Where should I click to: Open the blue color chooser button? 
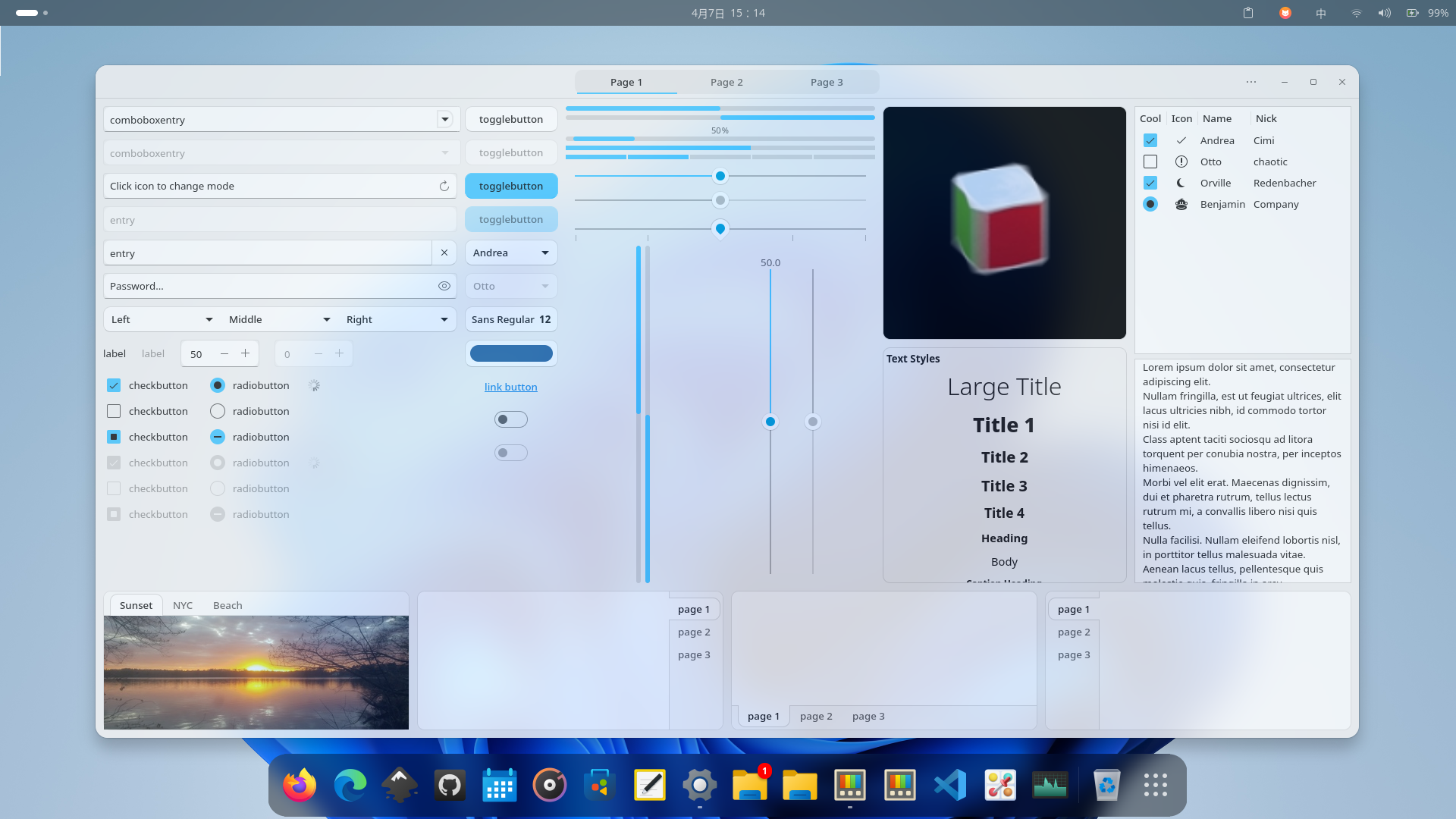[511, 353]
